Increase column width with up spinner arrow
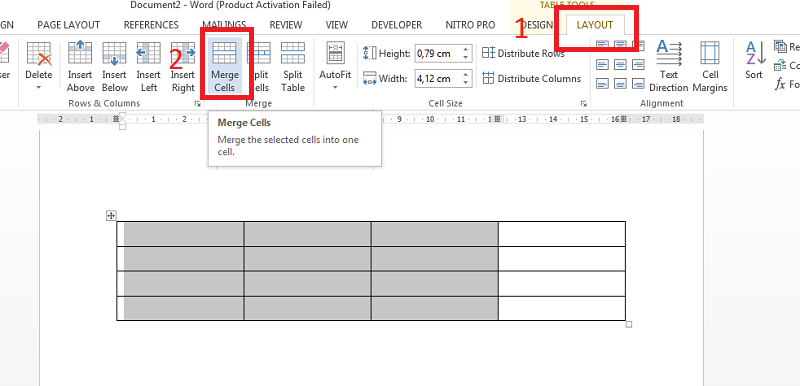 pyautogui.click(x=466, y=75)
